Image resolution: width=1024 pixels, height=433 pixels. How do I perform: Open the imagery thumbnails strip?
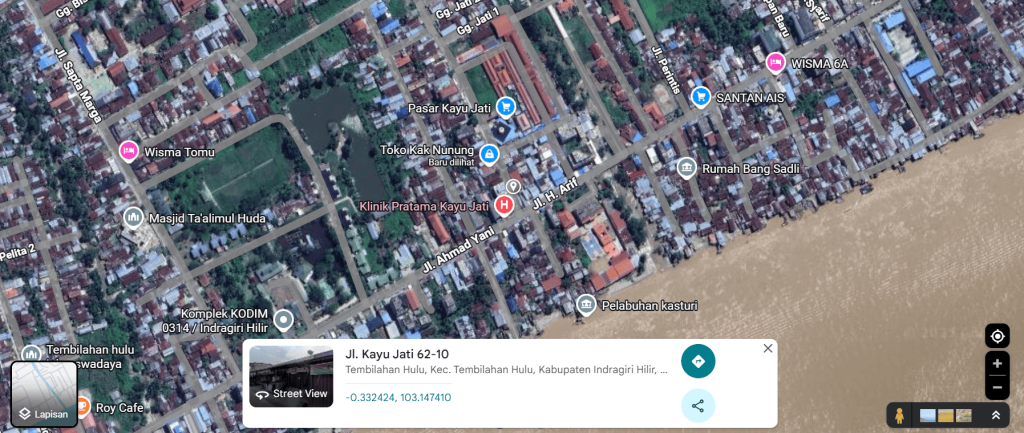945,415
